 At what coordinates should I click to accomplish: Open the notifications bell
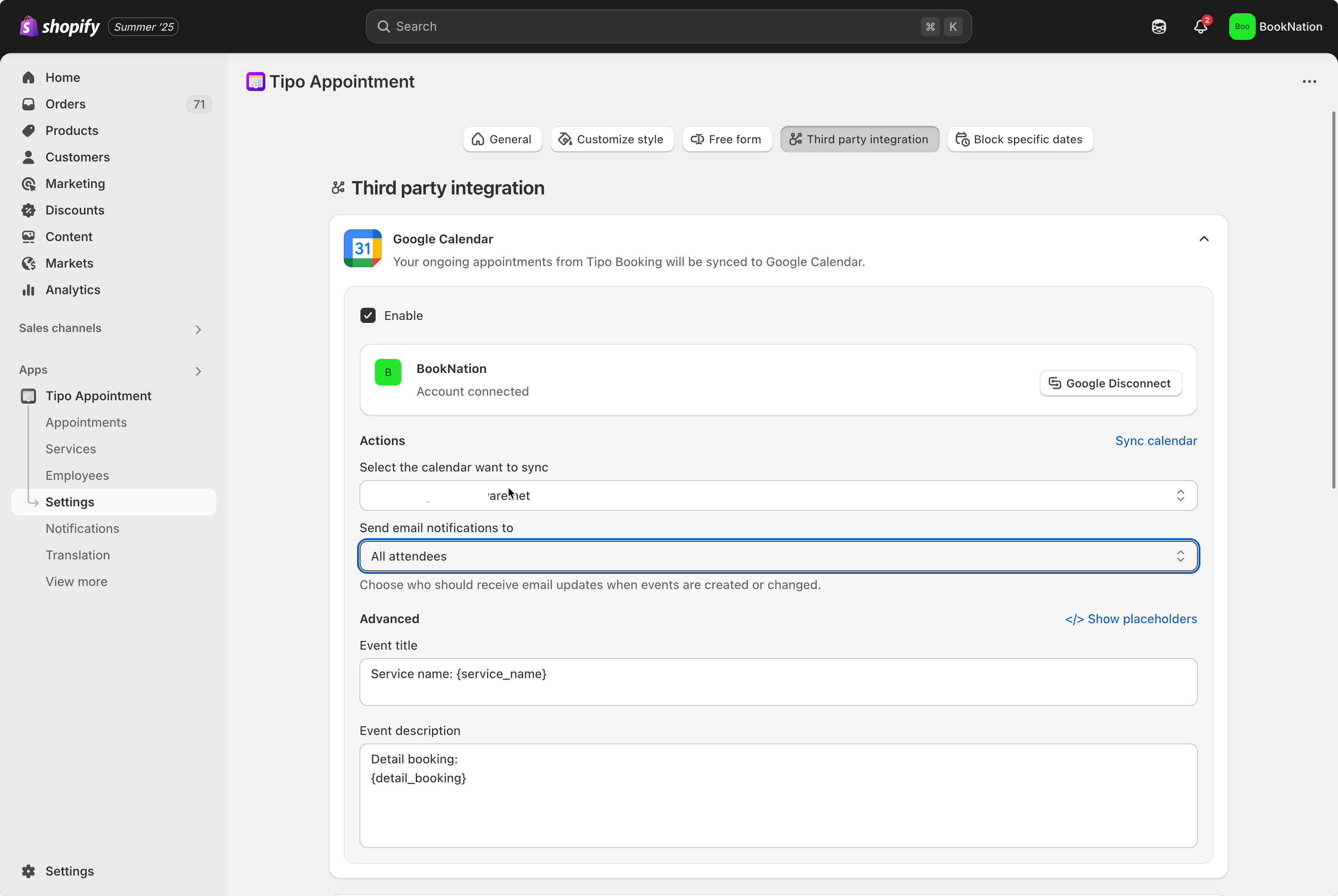1200,26
